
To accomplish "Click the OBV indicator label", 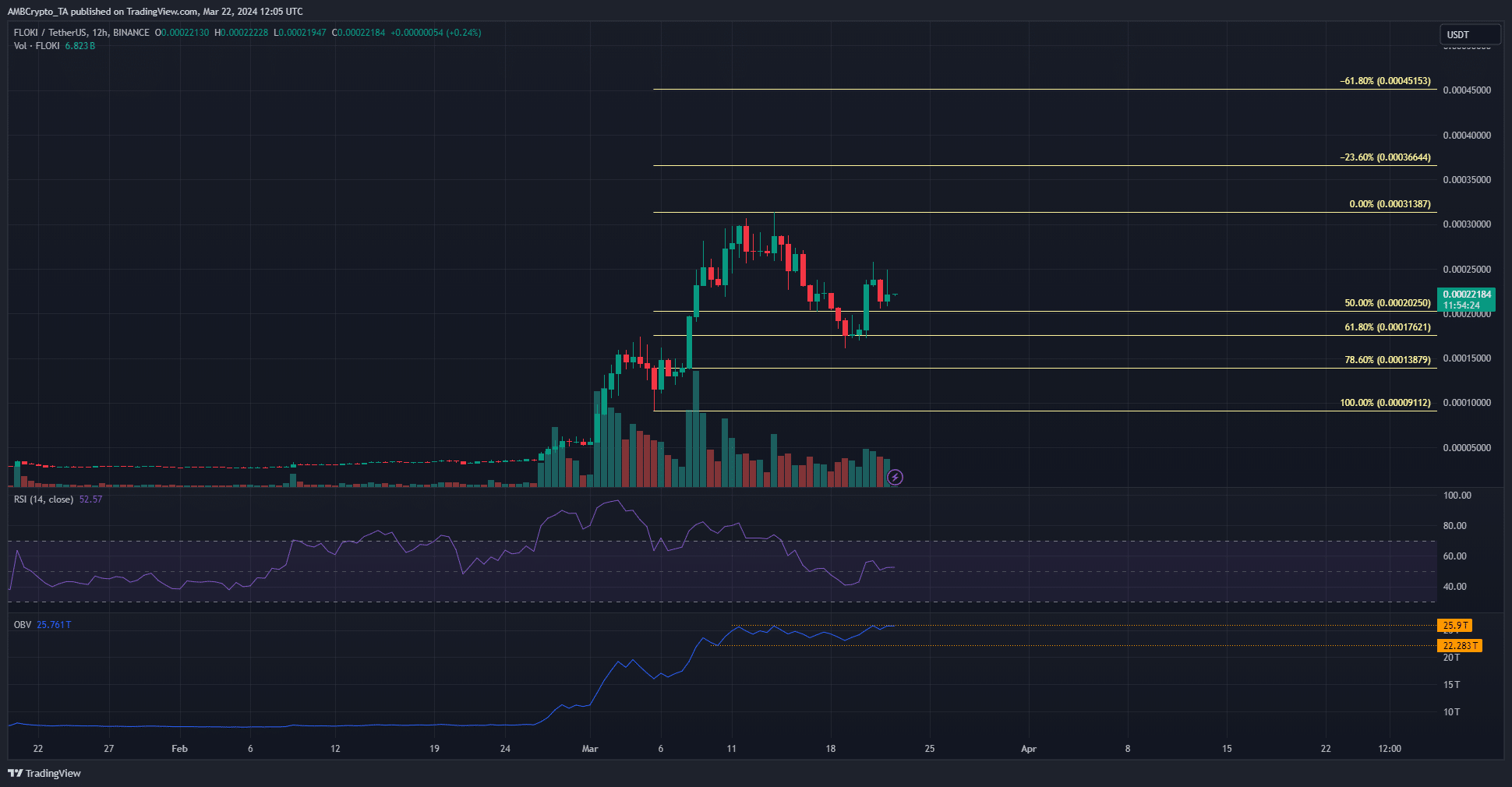I will click(23, 625).
